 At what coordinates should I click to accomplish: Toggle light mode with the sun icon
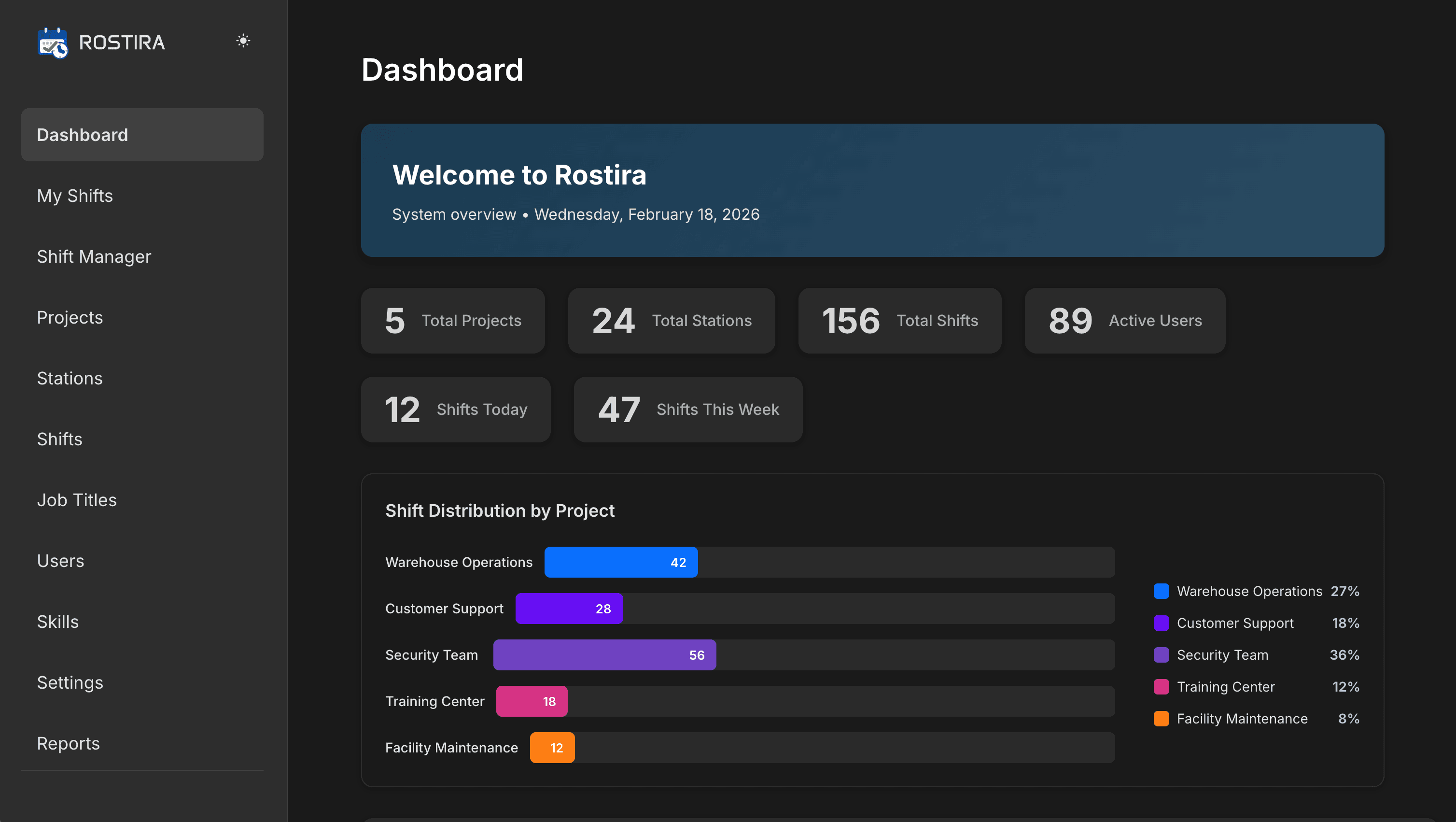point(243,40)
